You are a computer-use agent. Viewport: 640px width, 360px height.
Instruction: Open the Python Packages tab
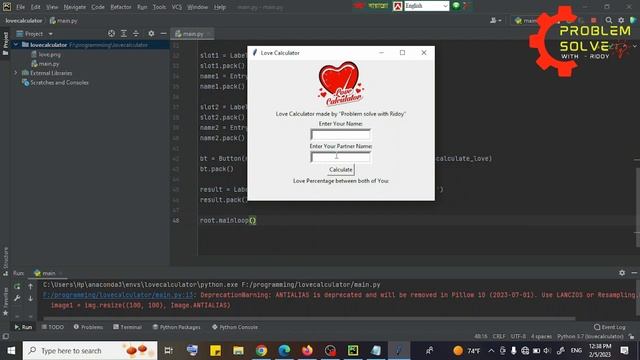pos(176,327)
